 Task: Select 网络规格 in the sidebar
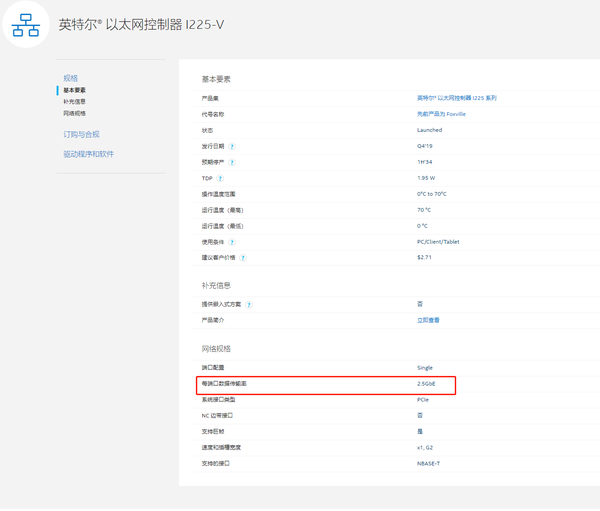(x=74, y=114)
